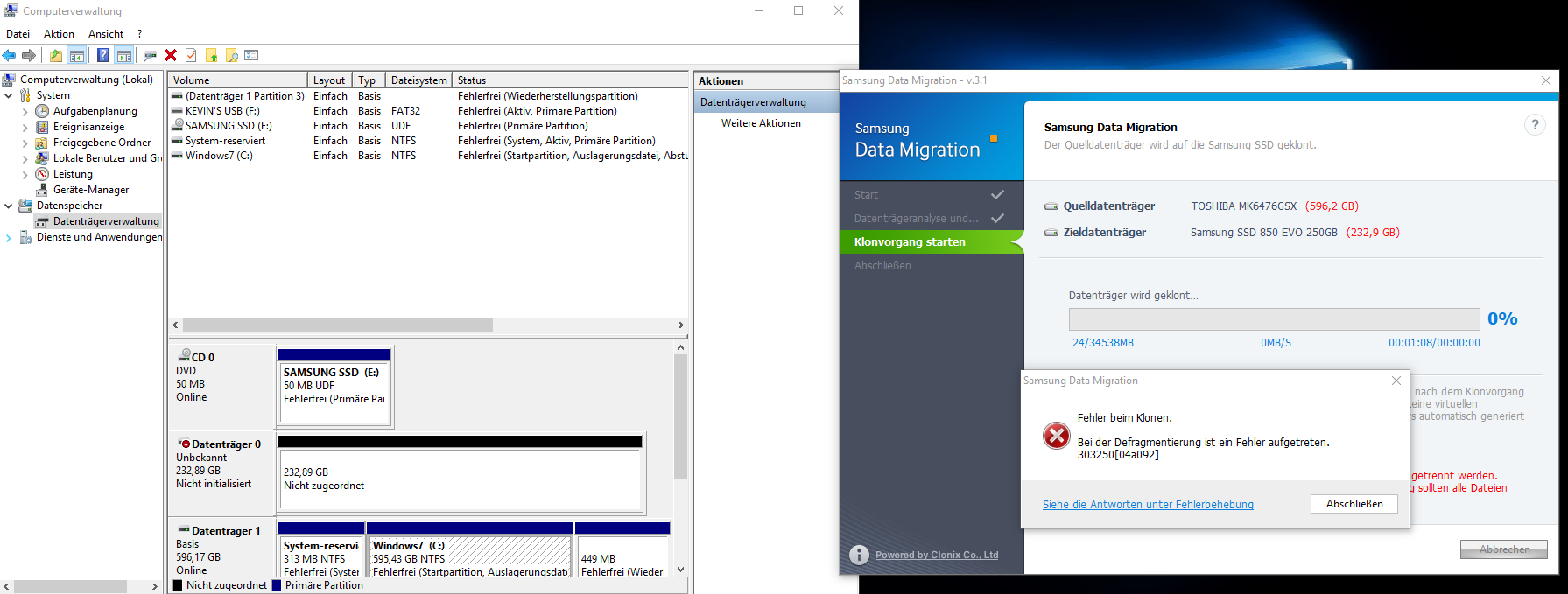Open the Samsung Data Migration help question mark
1568x594 pixels.
pyautogui.click(x=1535, y=125)
